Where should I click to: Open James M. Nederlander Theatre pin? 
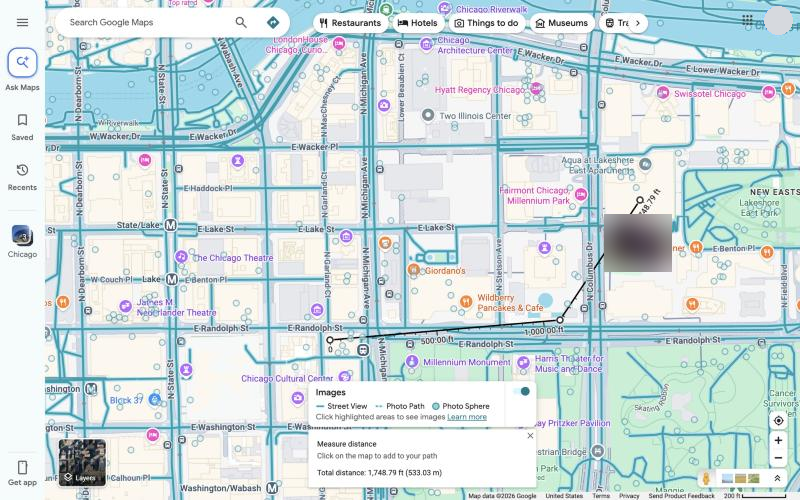coord(126,306)
